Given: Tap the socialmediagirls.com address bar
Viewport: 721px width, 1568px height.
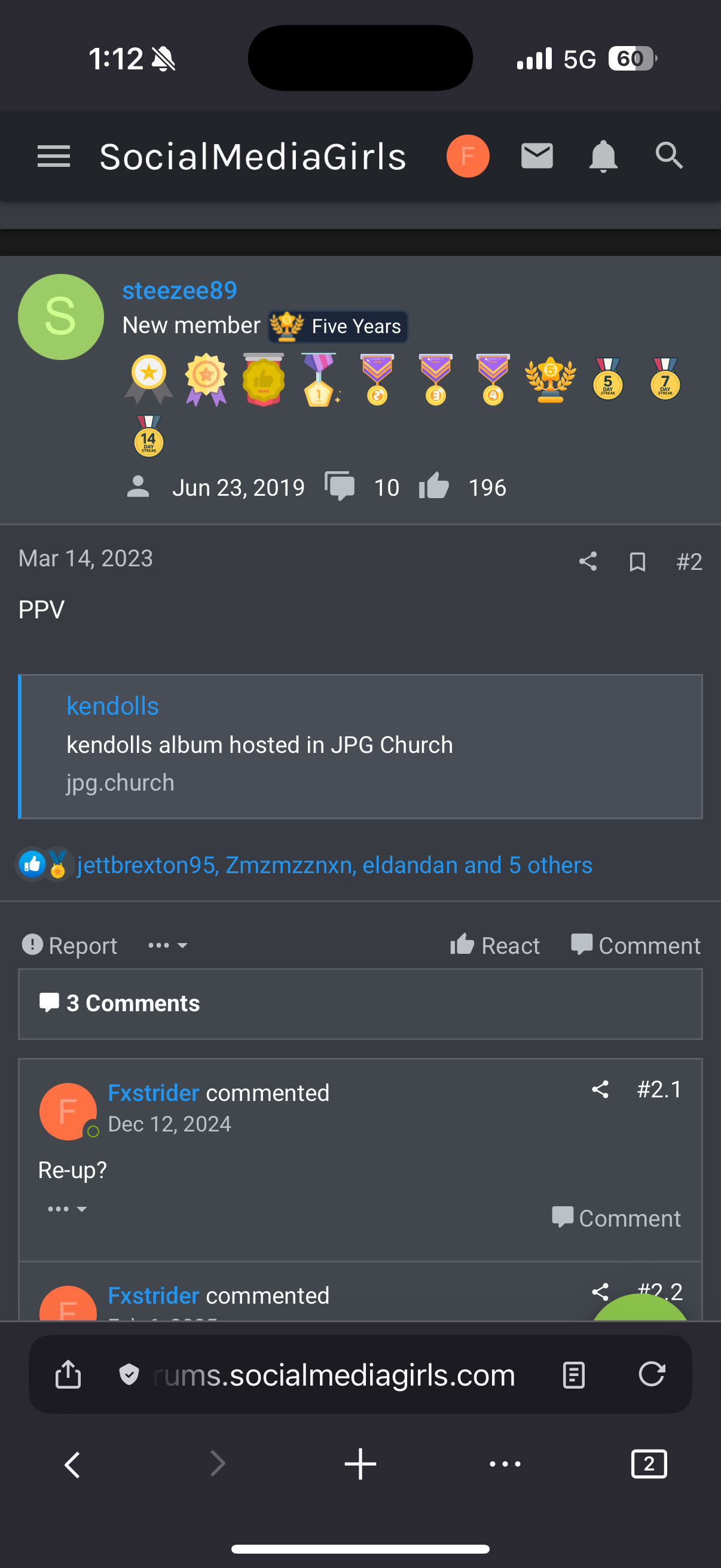Looking at the screenshot, I should point(335,1374).
